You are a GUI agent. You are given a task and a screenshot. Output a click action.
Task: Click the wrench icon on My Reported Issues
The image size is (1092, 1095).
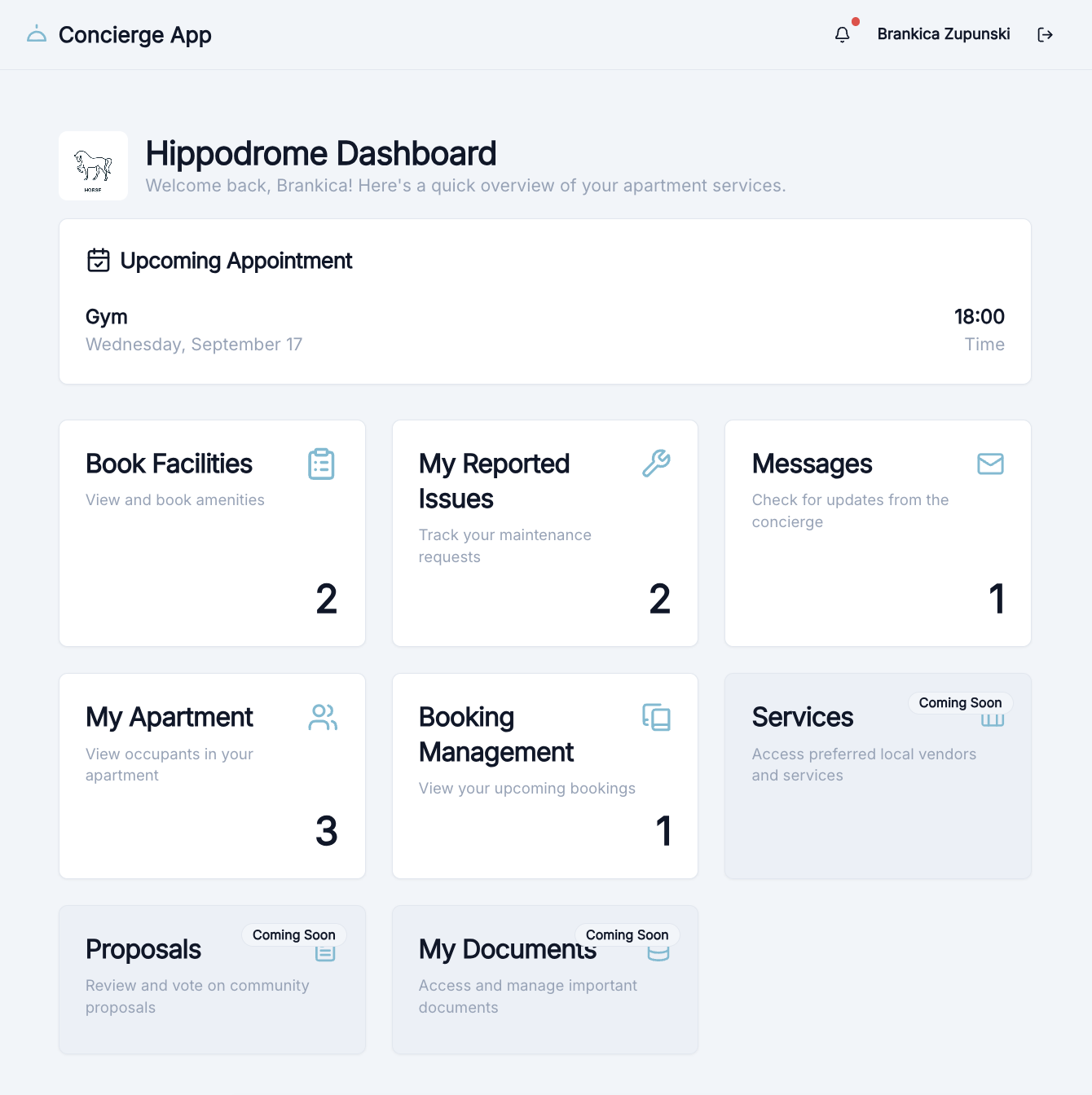click(x=656, y=463)
